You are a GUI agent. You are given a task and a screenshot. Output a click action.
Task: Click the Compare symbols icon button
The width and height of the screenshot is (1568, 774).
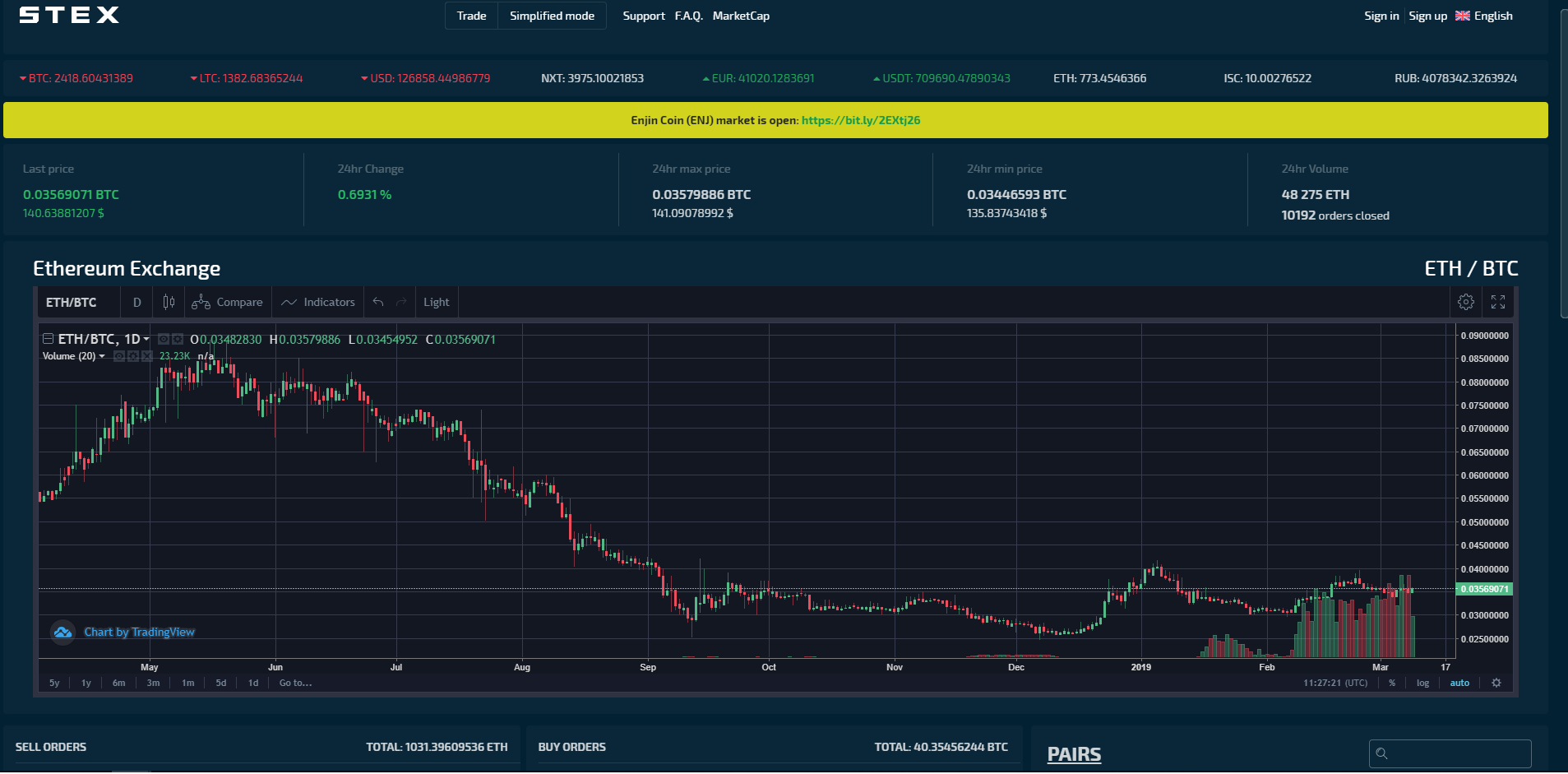click(x=228, y=302)
